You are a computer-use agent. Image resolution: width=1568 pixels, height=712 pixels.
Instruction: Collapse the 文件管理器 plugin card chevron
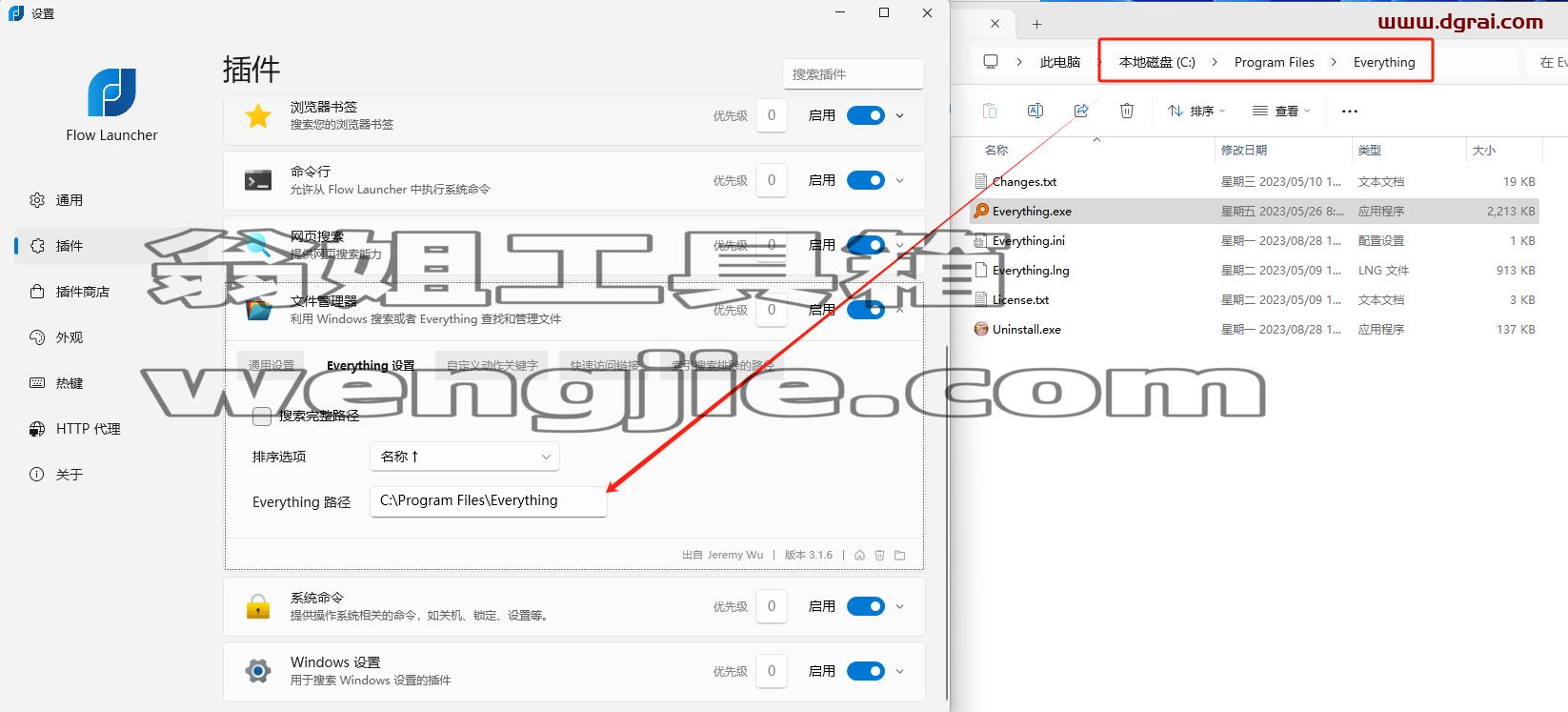click(900, 310)
